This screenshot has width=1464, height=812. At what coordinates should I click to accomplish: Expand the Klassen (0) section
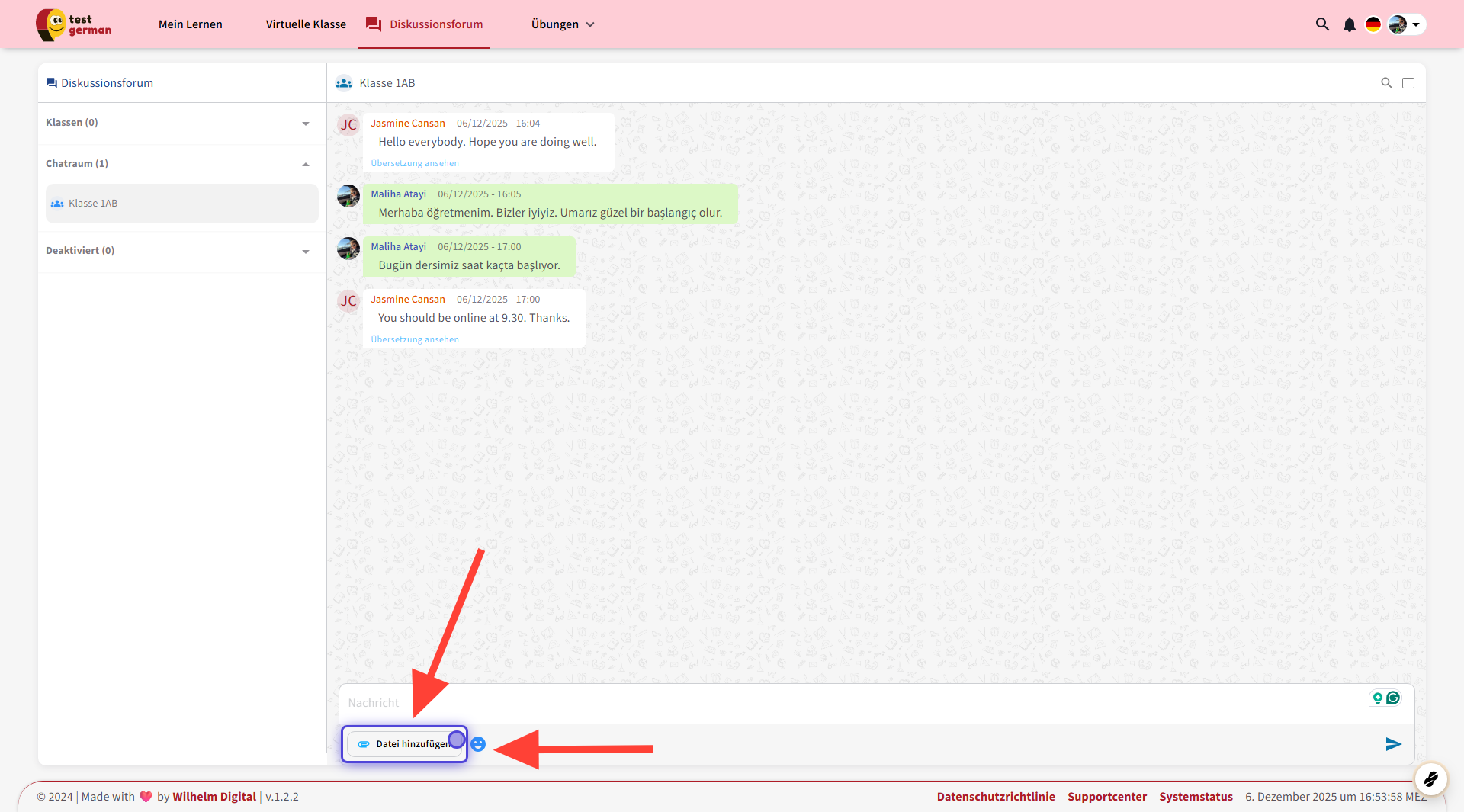click(x=305, y=124)
